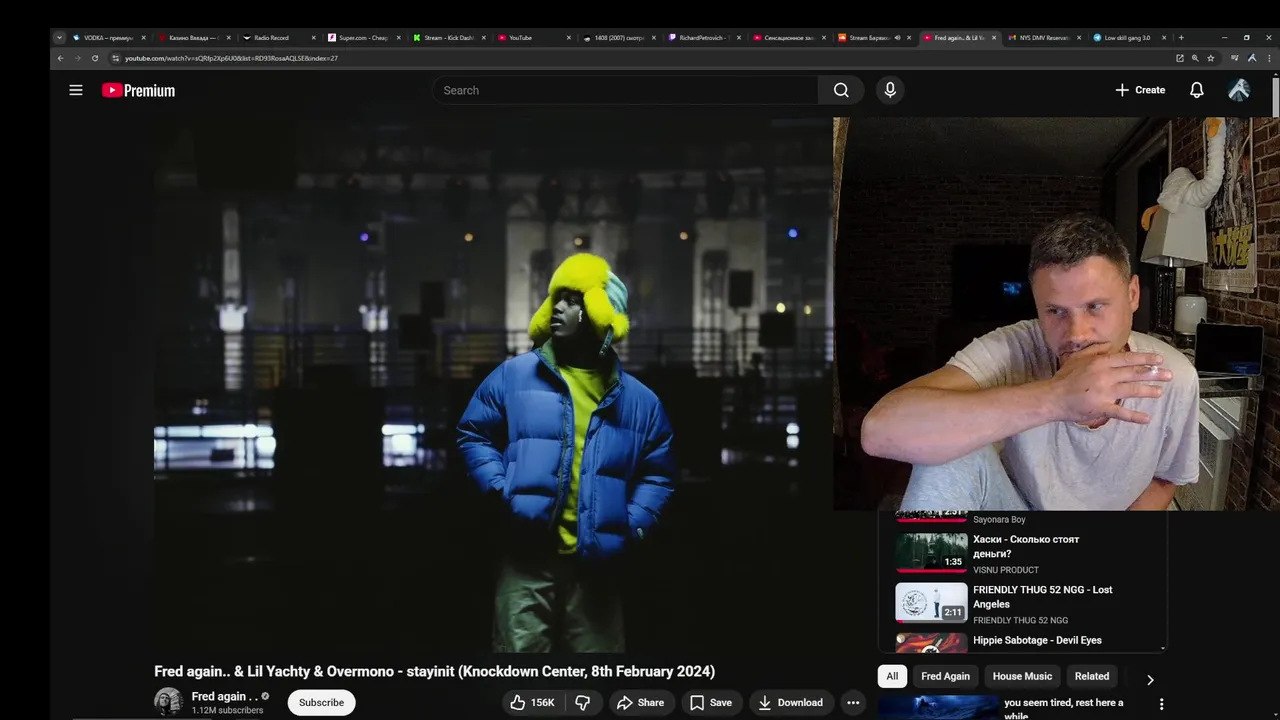The image size is (1280, 720).
Task: Select the Related filter chip
Action: (1091, 676)
